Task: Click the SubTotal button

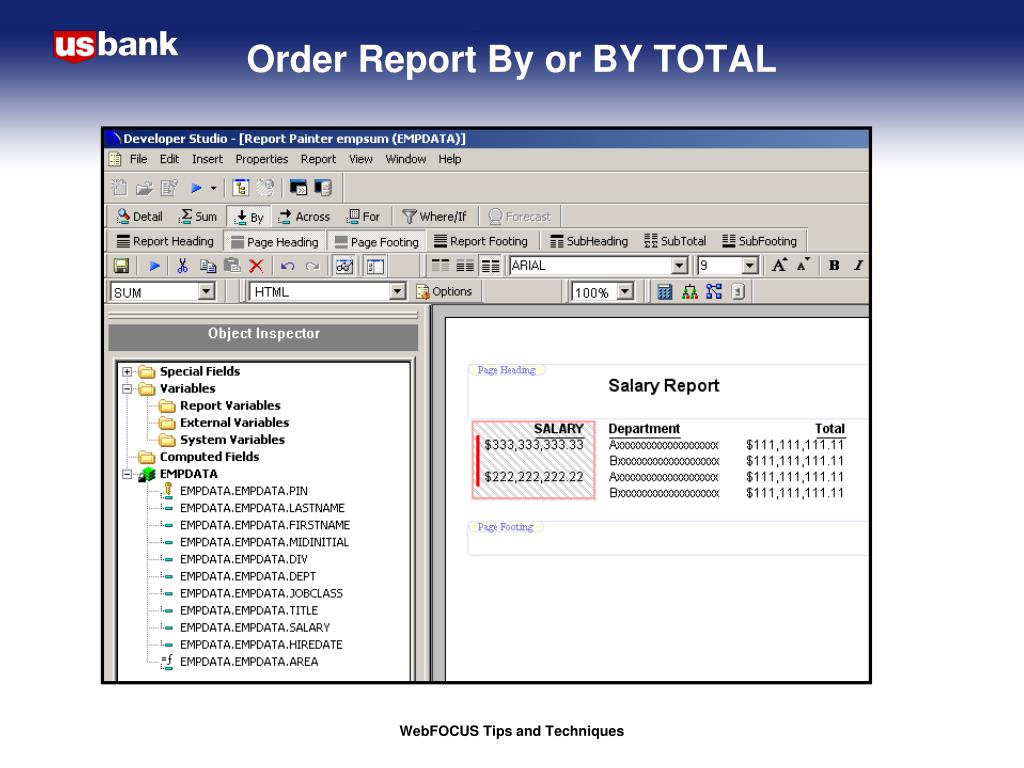Action: 675,241
